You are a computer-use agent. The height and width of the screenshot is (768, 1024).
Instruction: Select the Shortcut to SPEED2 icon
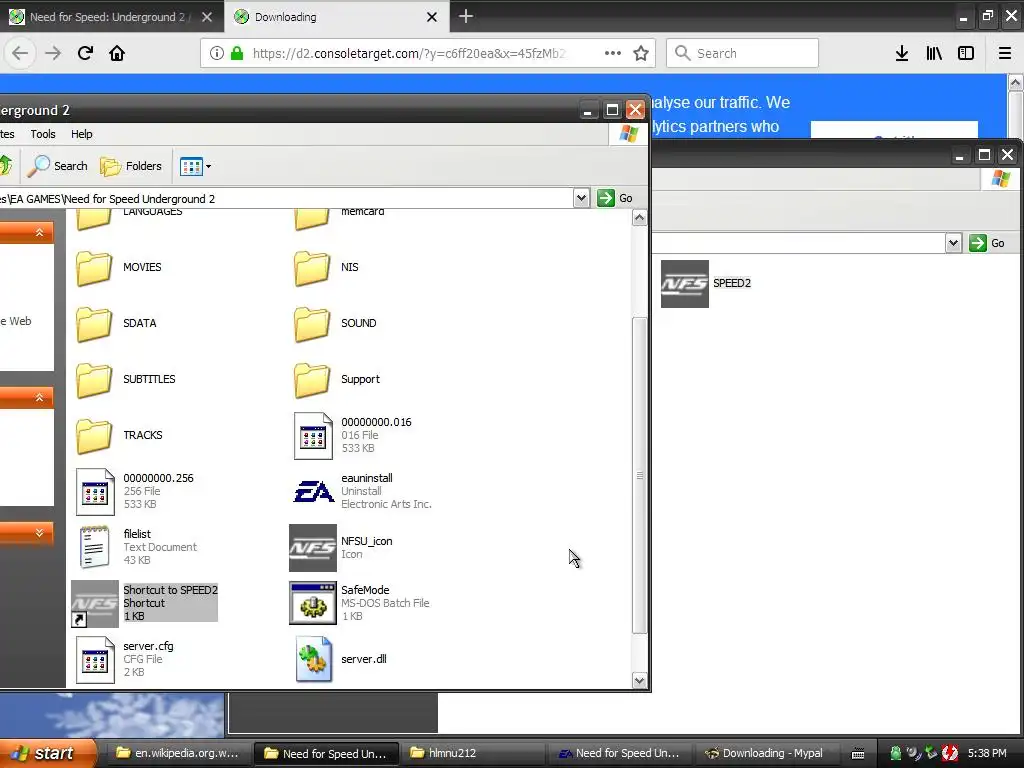[95, 603]
